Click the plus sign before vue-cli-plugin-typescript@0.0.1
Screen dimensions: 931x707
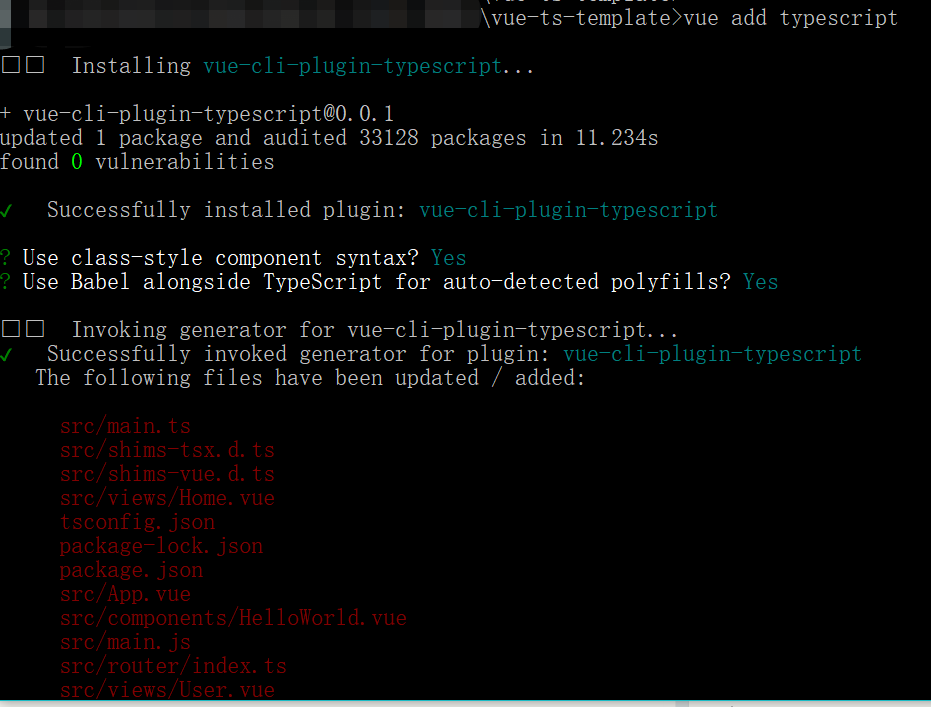pyautogui.click(x=5, y=113)
